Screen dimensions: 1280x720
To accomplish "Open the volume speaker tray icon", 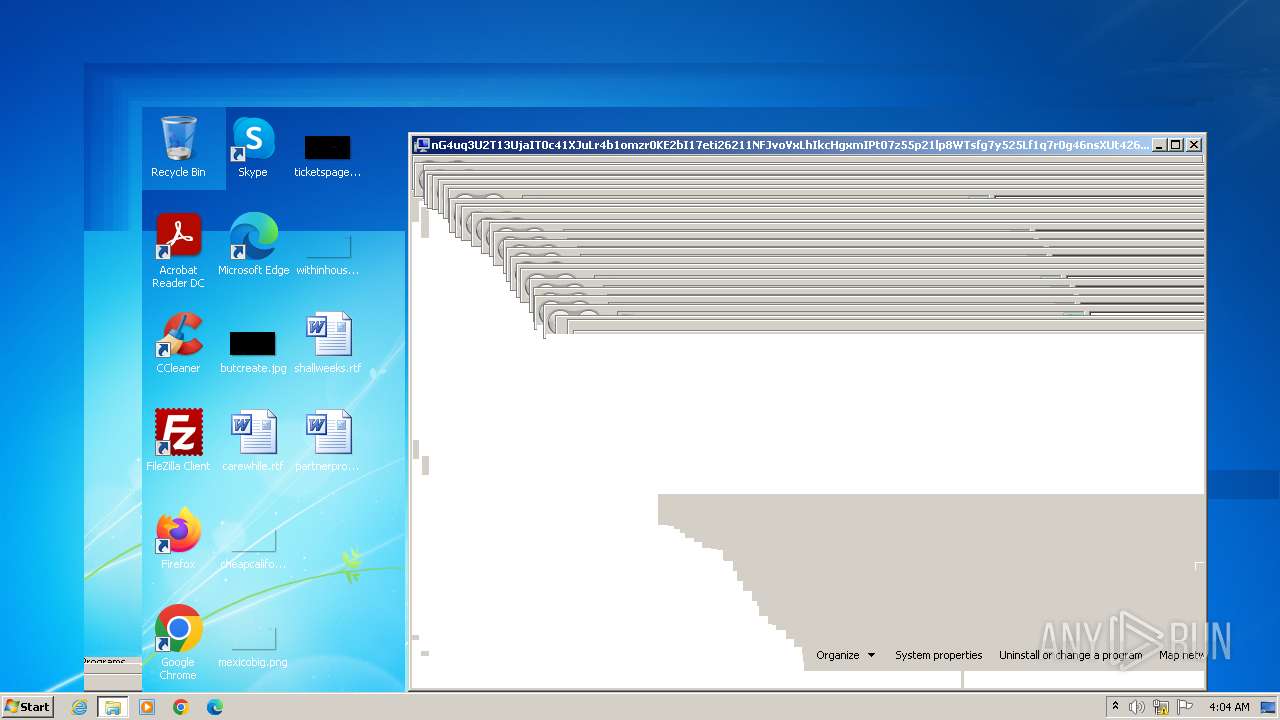I will [1137, 707].
